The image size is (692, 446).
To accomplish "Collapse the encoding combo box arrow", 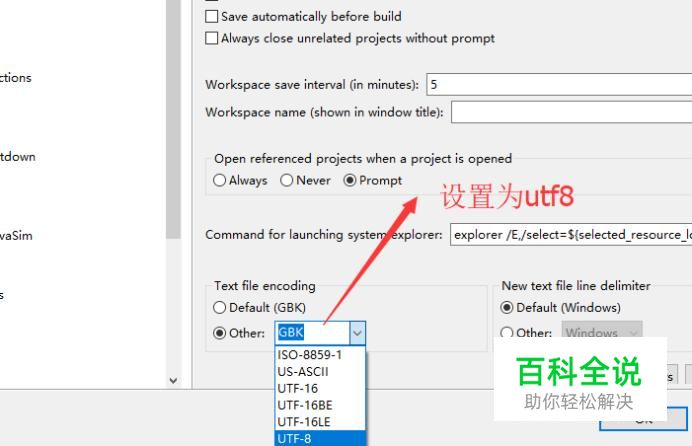I will point(357,333).
